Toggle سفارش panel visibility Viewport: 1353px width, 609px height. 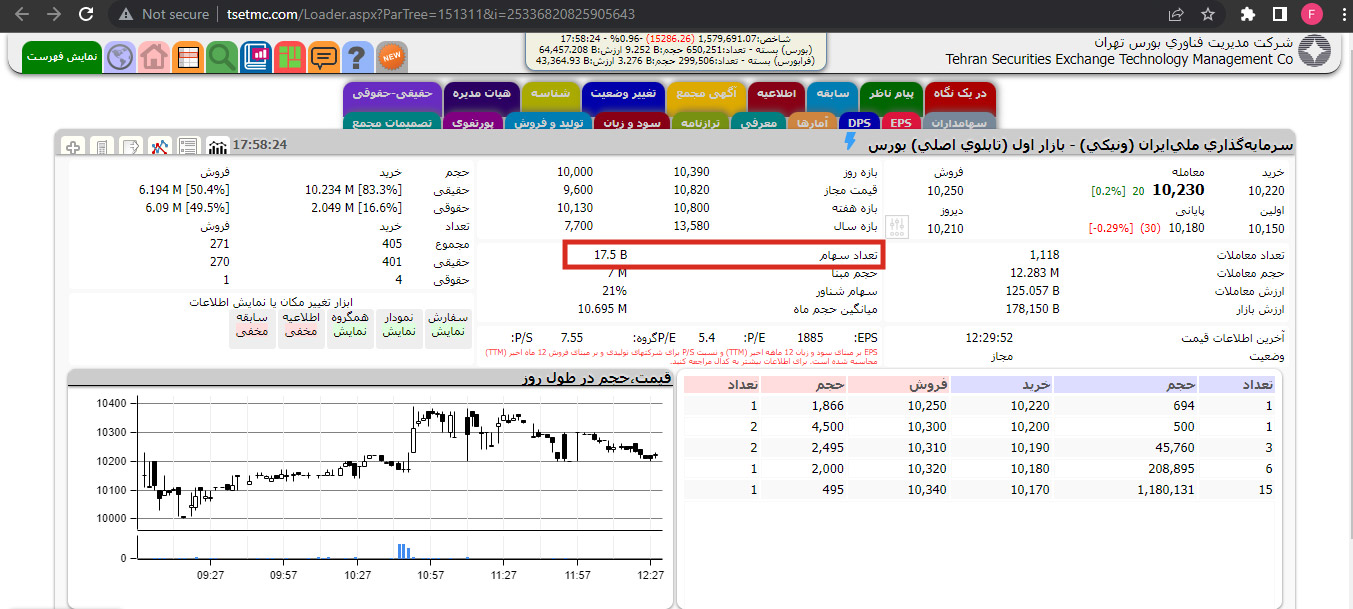point(448,324)
